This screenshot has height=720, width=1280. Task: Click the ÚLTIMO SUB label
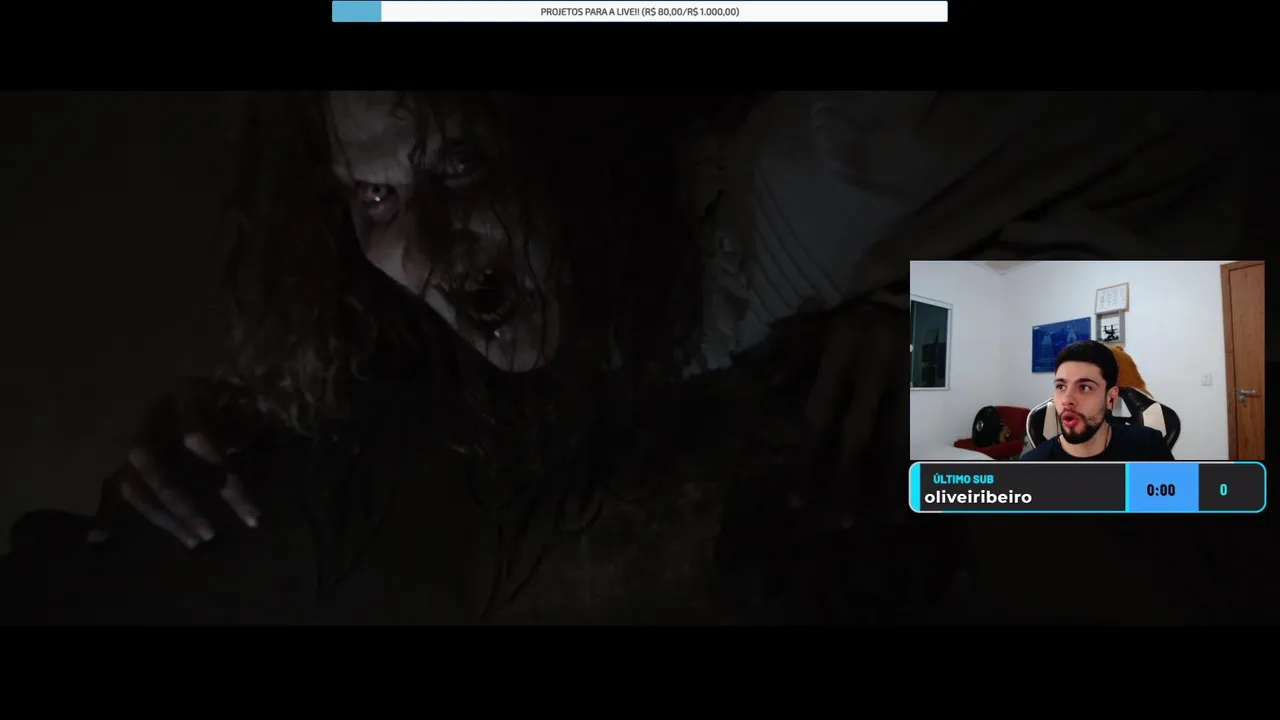963,479
